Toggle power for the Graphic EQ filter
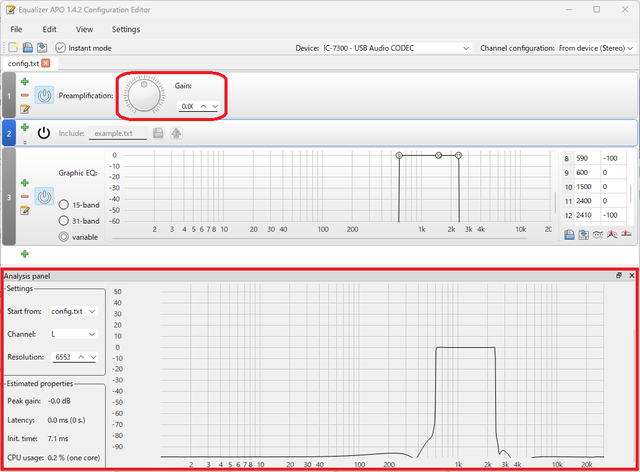The width and height of the screenshot is (640, 472). pos(44,197)
